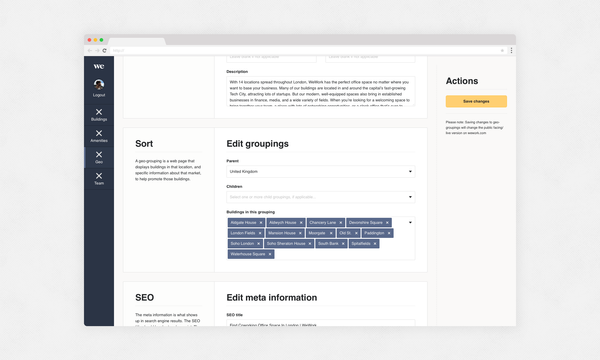Image resolution: width=600 pixels, height=360 pixels.
Task: Remove the Soho London tag
Action: [x=258, y=244]
